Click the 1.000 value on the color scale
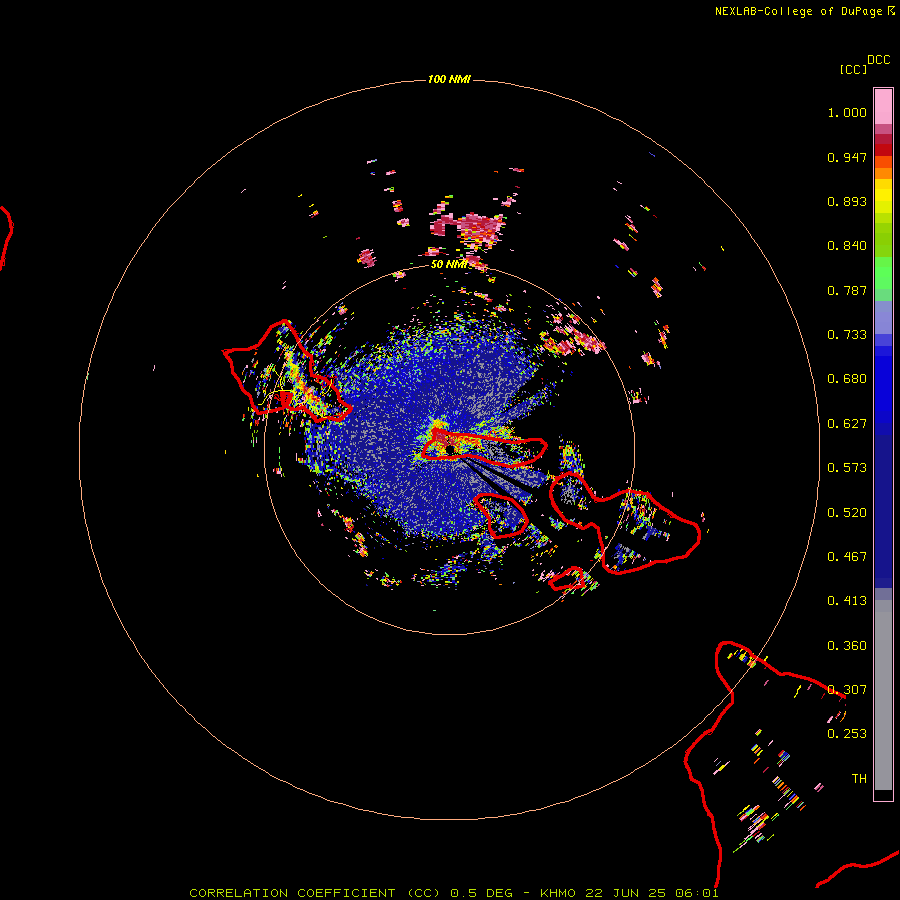This screenshot has width=900, height=900. [x=847, y=112]
